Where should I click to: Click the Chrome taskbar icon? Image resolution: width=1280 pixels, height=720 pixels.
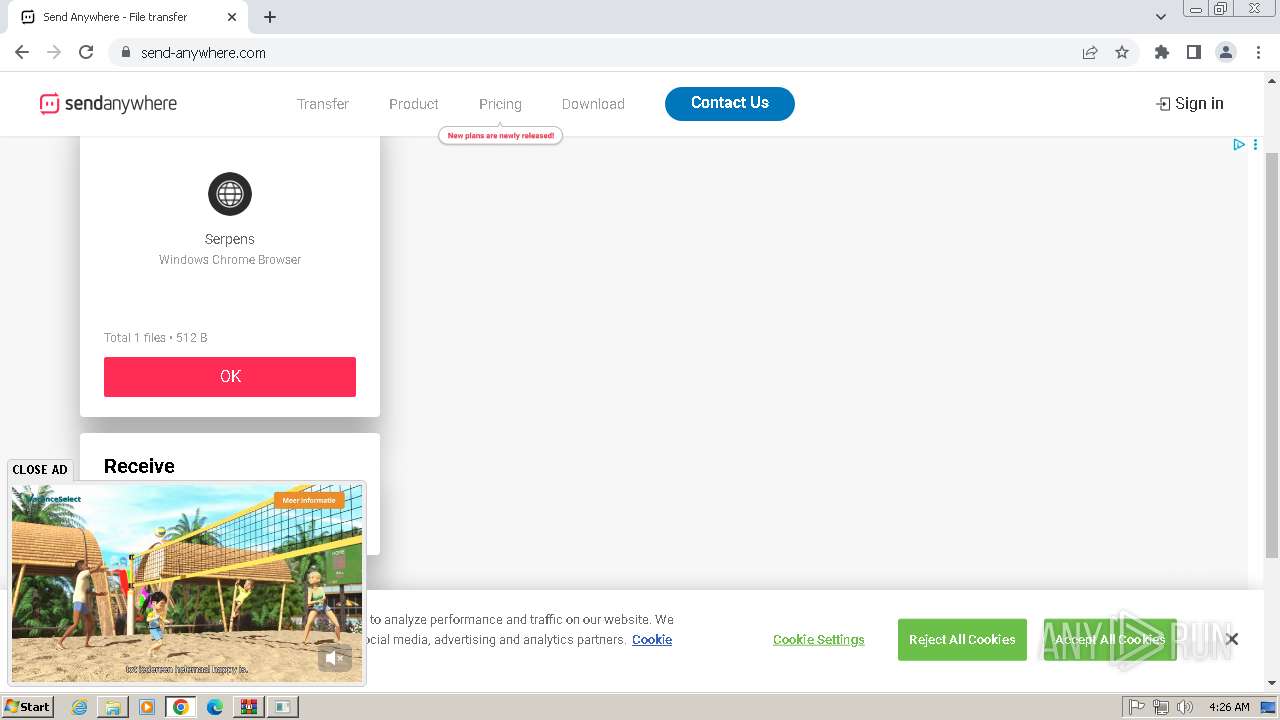point(181,707)
